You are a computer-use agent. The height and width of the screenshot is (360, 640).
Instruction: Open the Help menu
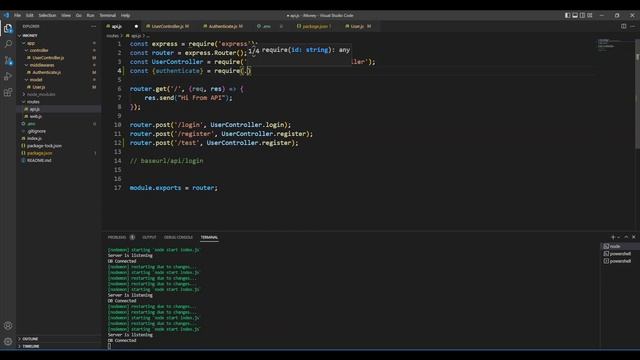[125, 15]
